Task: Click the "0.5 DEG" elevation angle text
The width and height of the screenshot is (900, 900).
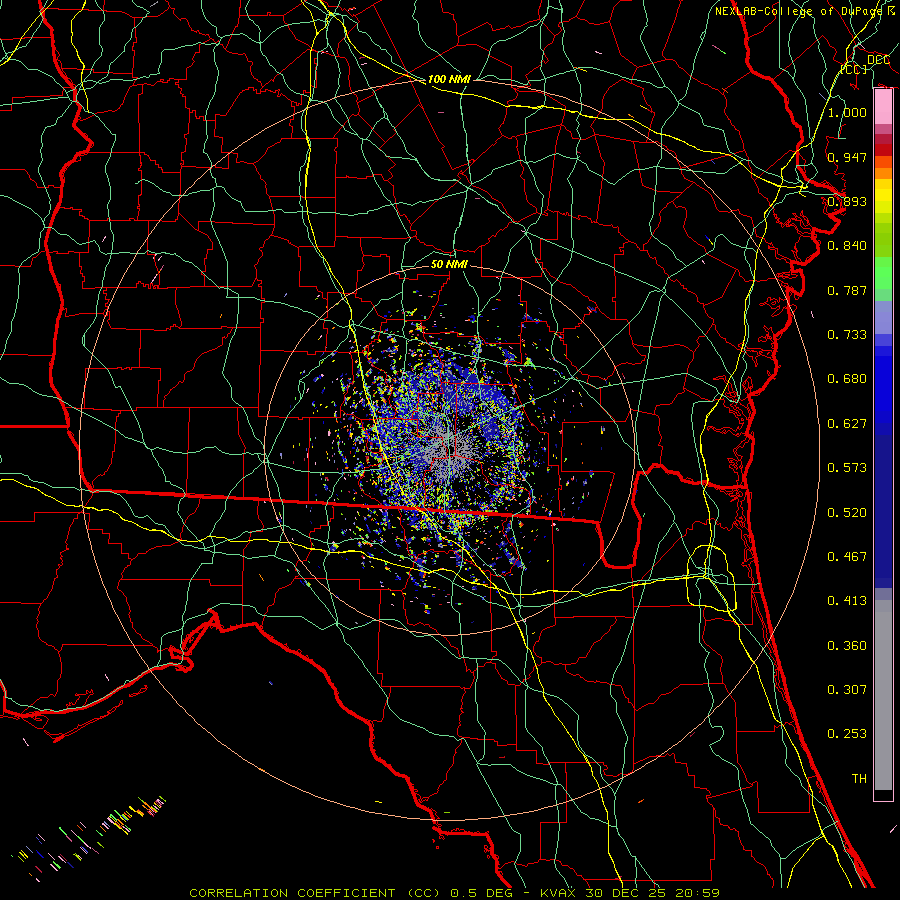Action: (482, 893)
